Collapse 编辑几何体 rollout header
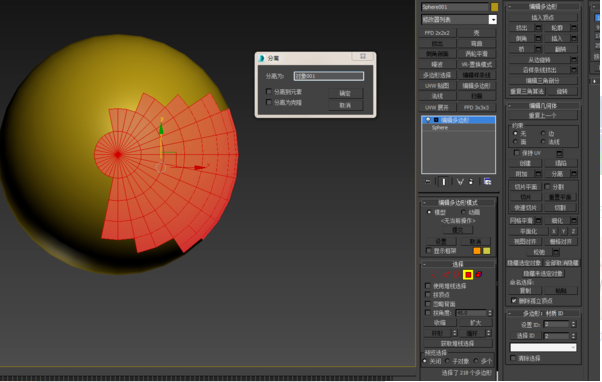Image resolution: width=602 pixels, height=382 pixels. (543, 106)
